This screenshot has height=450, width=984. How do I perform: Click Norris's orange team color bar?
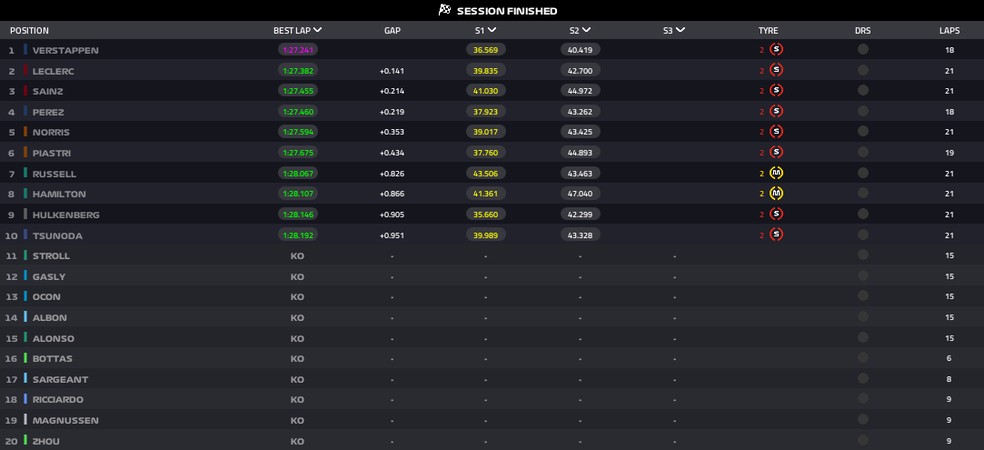click(26, 132)
